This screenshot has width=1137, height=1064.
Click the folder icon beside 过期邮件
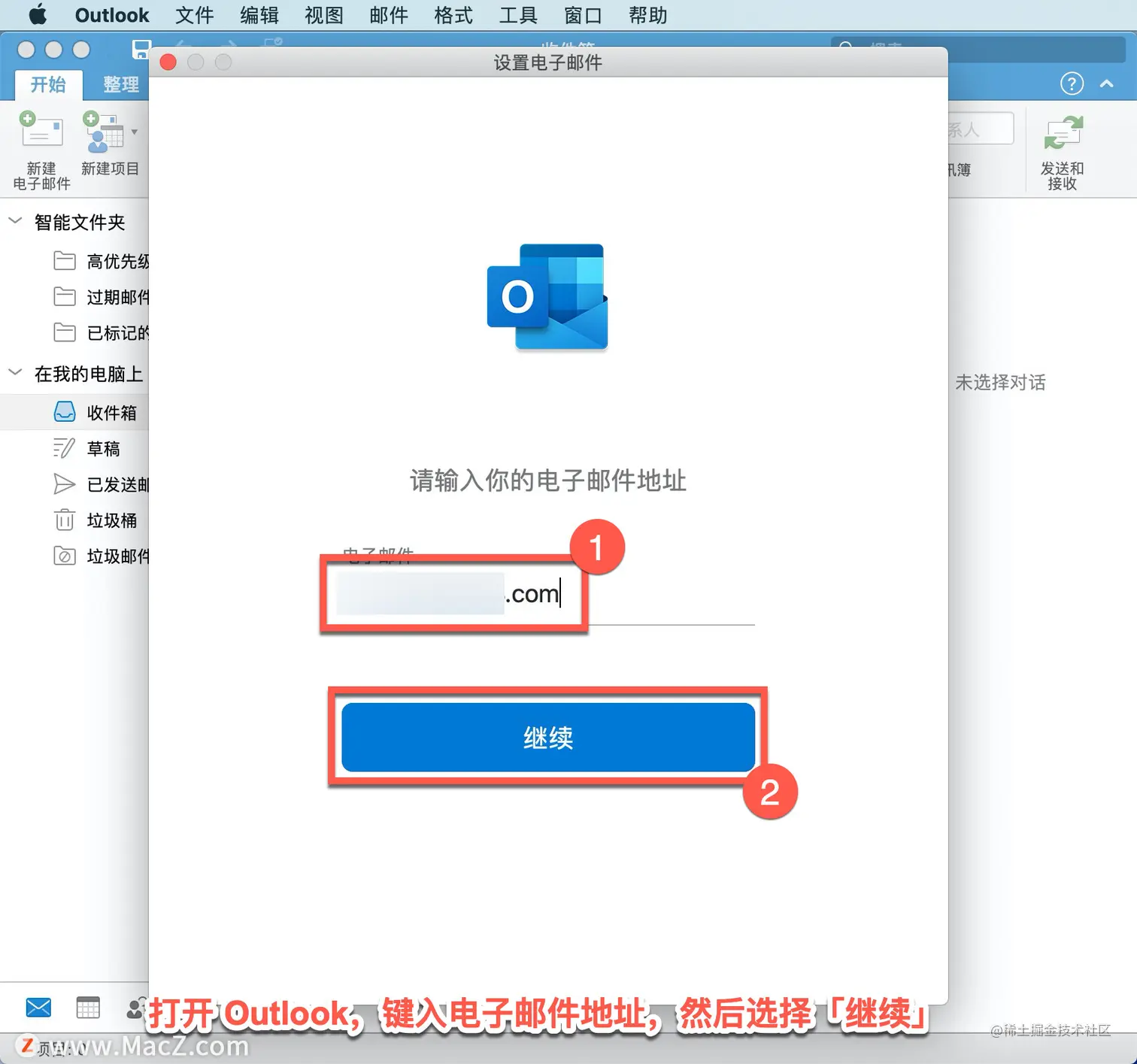tap(65, 297)
